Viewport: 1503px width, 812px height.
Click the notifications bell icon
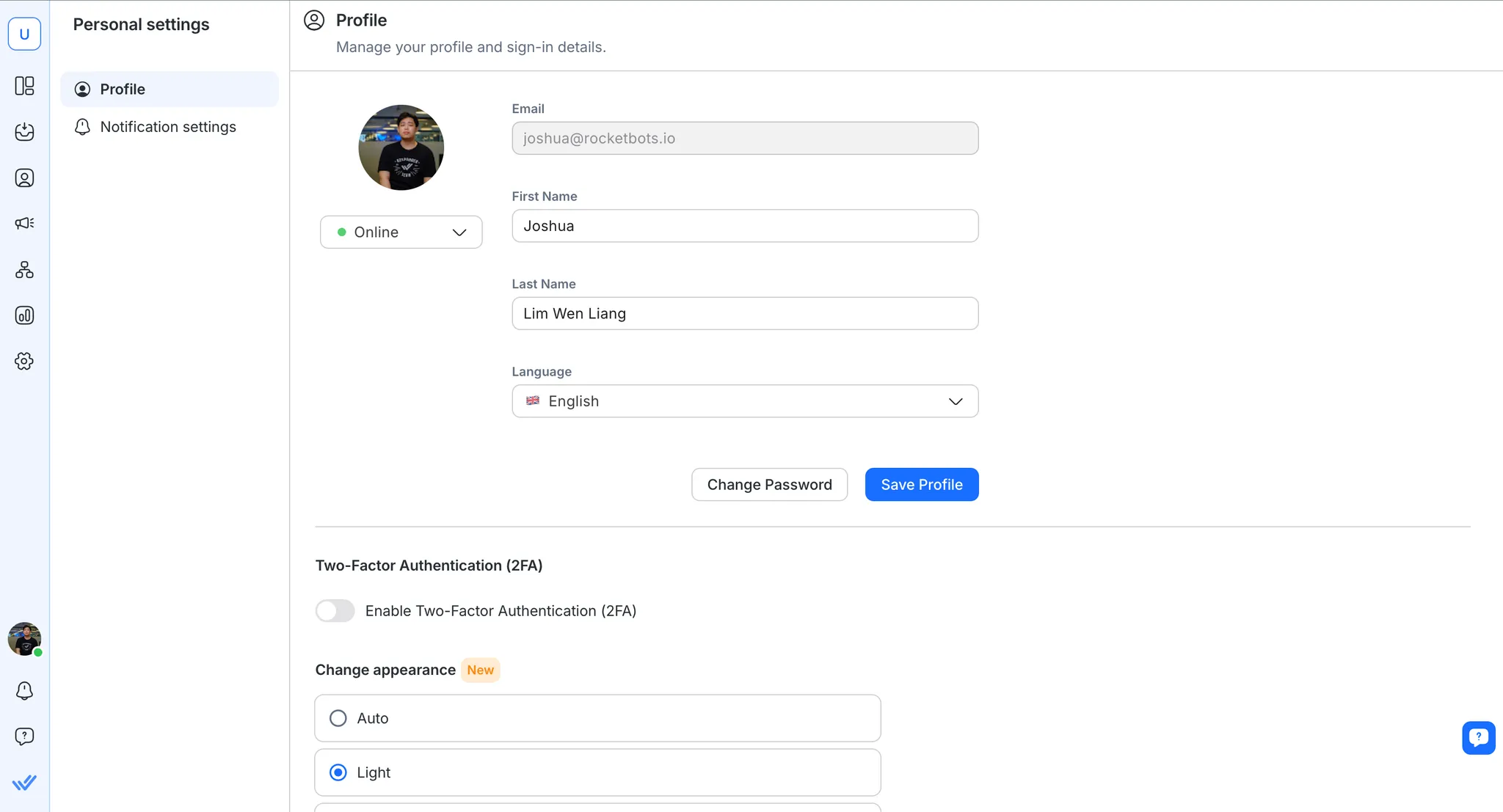[x=24, y=690]
